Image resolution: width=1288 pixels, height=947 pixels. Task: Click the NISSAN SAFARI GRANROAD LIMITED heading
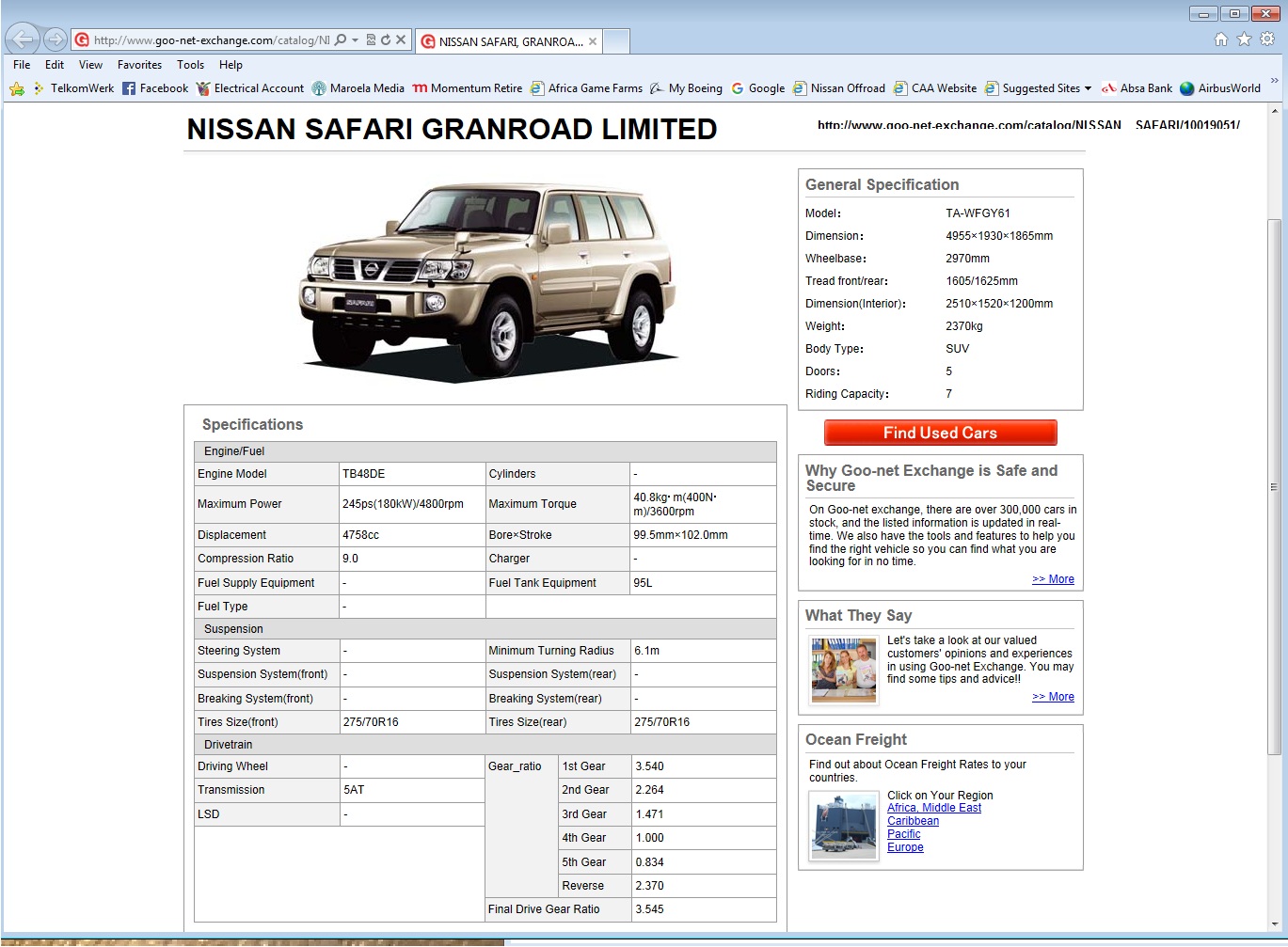click(452, 129)
